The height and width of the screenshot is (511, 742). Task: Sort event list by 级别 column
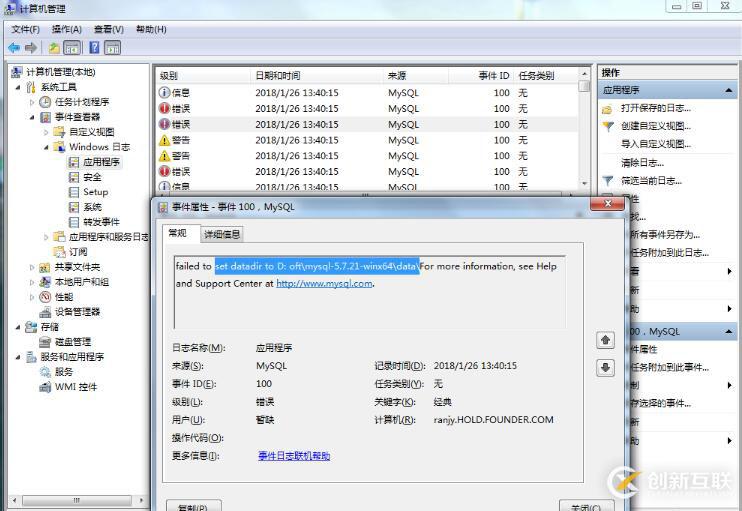click(203, 76)
